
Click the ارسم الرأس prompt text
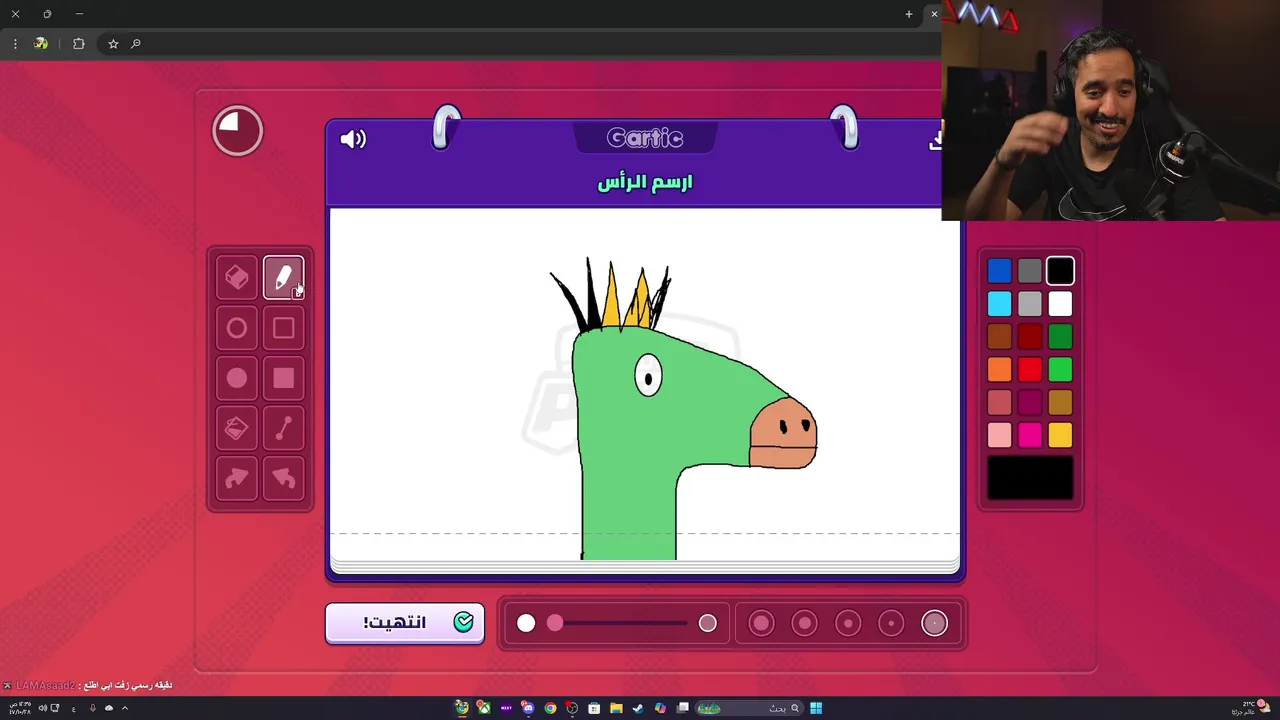(645, 182)
